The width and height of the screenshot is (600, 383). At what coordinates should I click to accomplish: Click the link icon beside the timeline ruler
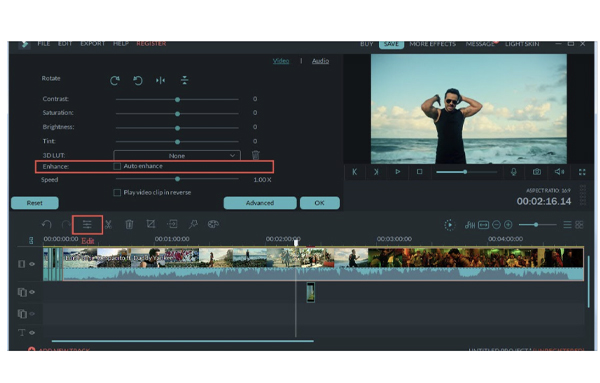click(31, 240)
